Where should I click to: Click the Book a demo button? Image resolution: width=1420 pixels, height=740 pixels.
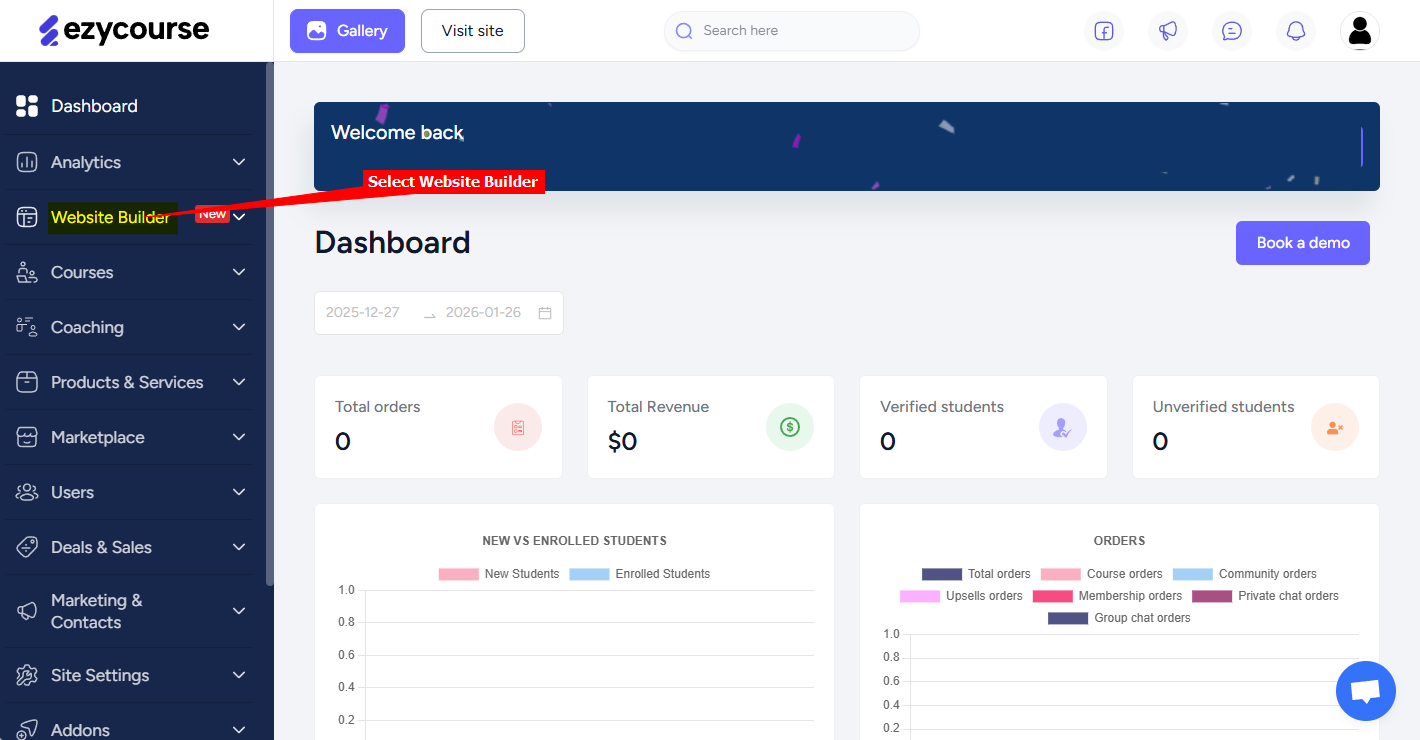coord(1302,242)
